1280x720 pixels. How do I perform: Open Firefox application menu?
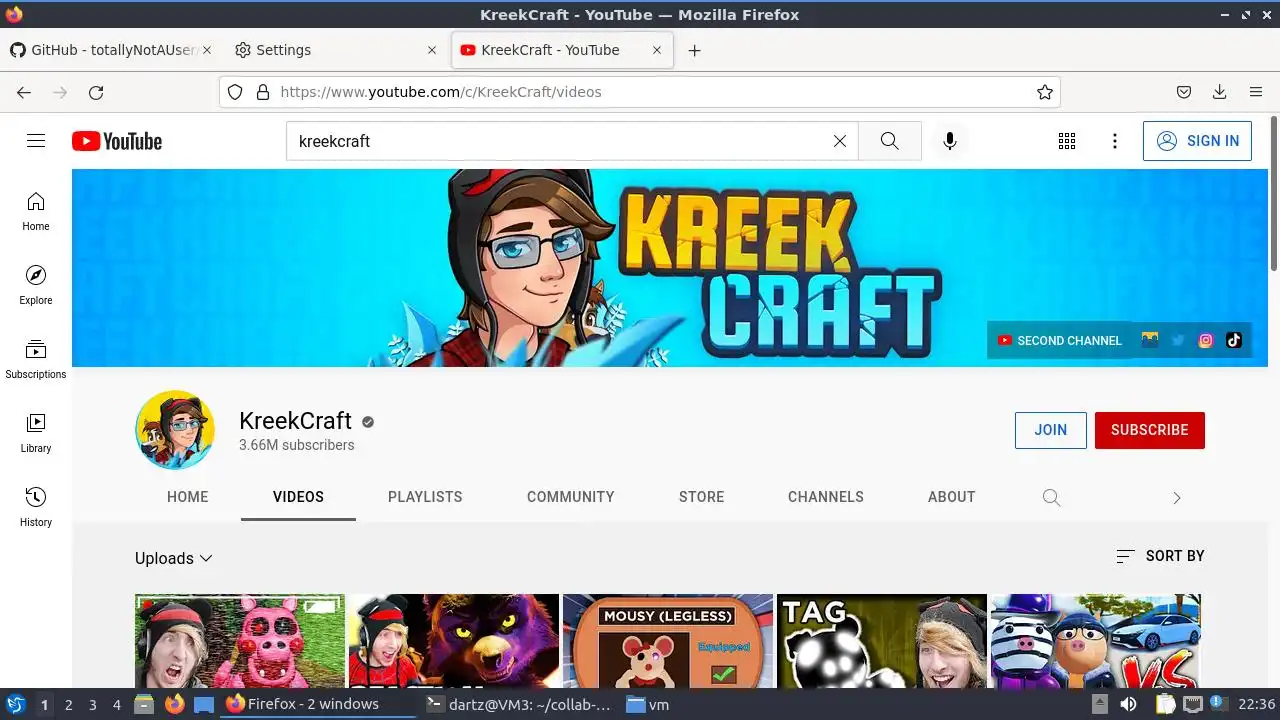1256,92
